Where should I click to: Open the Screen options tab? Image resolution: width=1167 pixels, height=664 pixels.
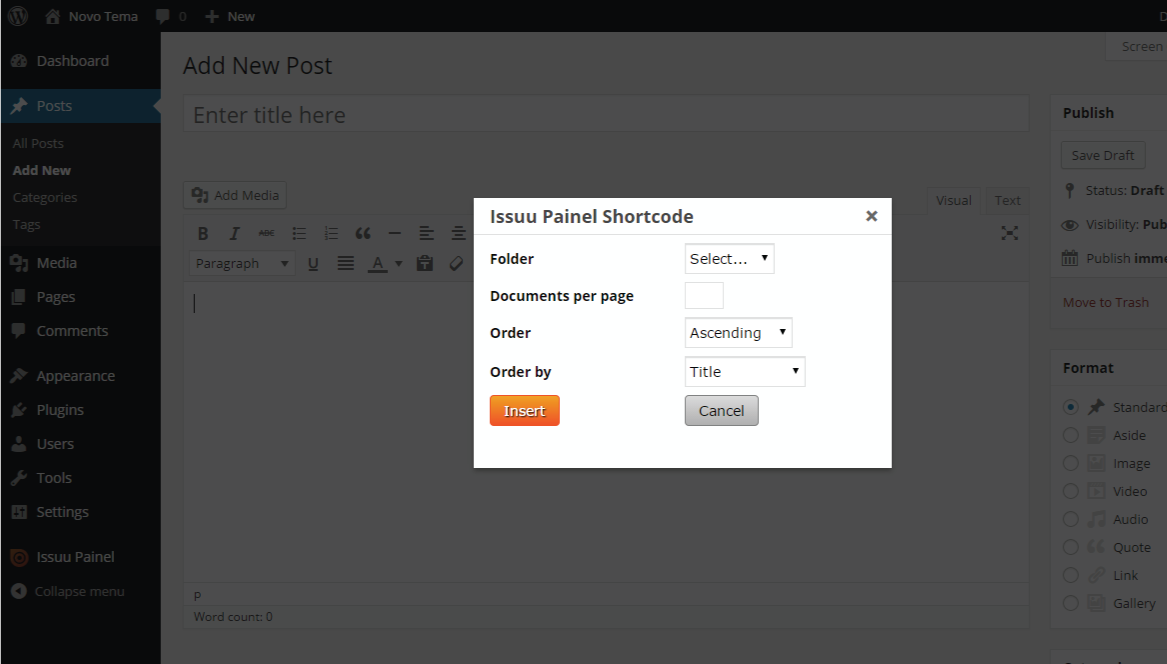click(1137, 46)
